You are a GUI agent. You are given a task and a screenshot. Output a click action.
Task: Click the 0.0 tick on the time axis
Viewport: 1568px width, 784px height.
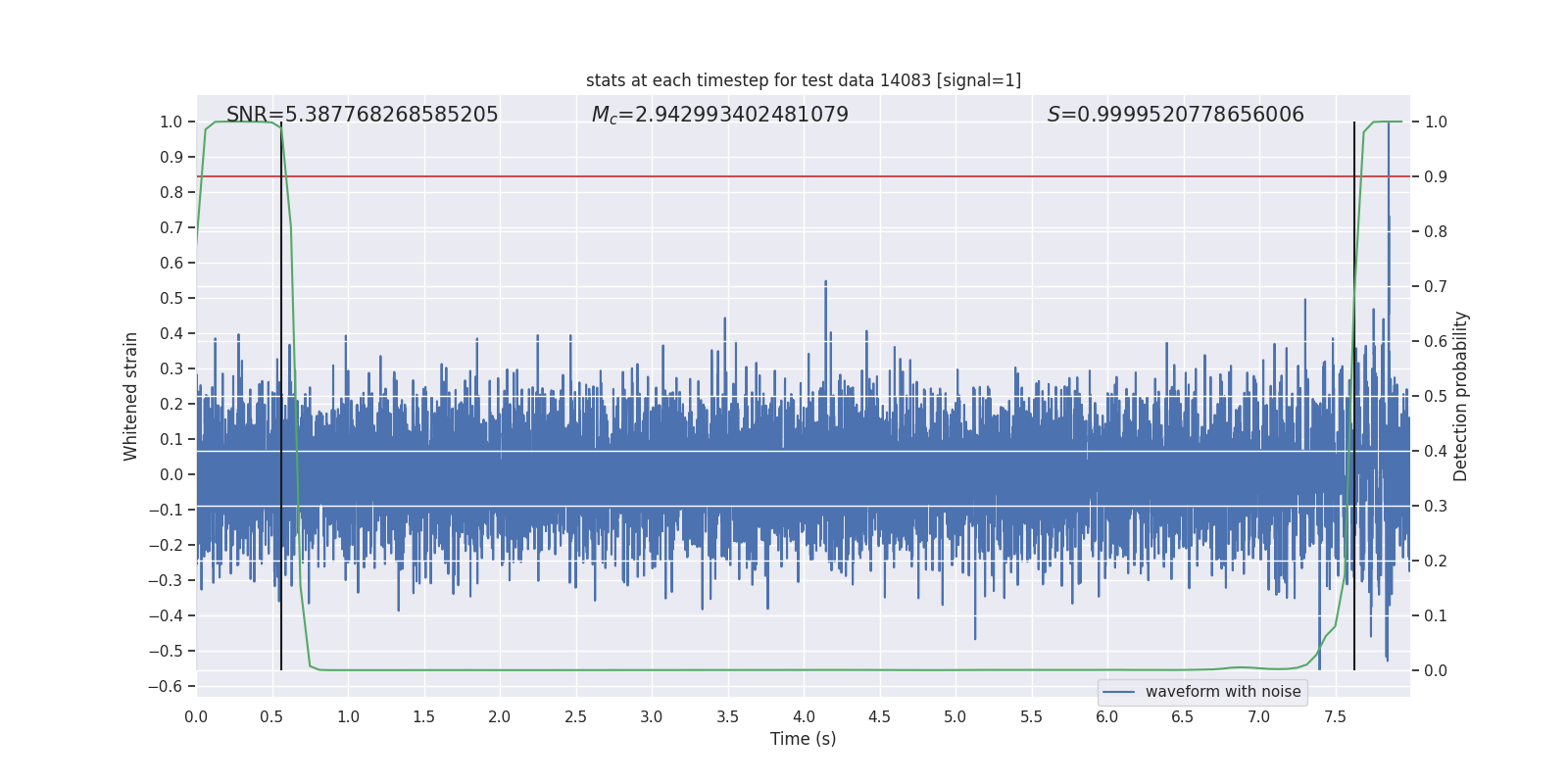pos(196,716)
